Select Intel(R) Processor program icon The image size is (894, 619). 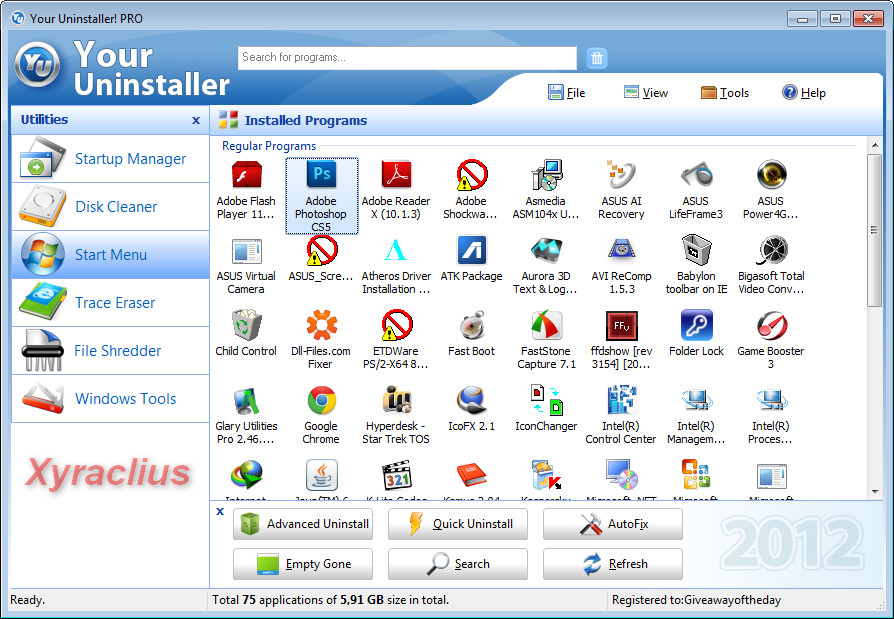pos(772,401)
